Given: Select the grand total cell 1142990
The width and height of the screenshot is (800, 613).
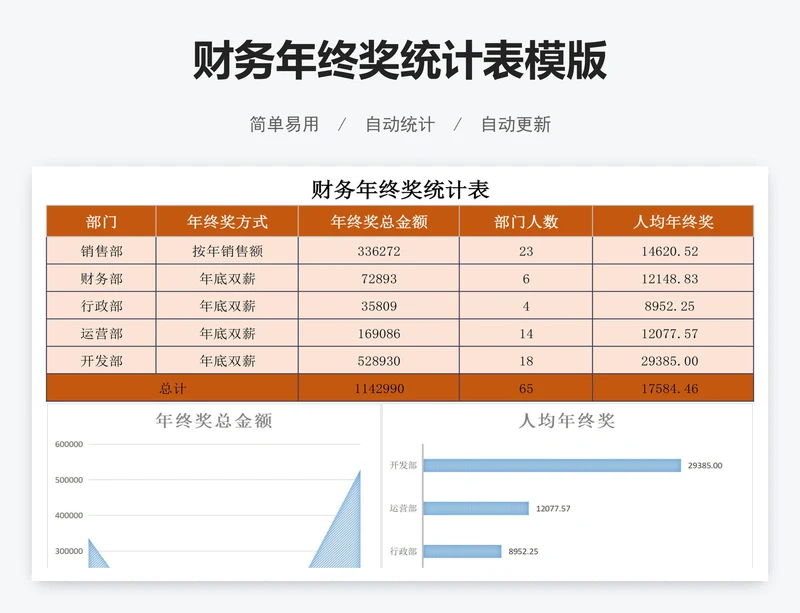Looking at the screenshot, I should (x=379, y=388).
